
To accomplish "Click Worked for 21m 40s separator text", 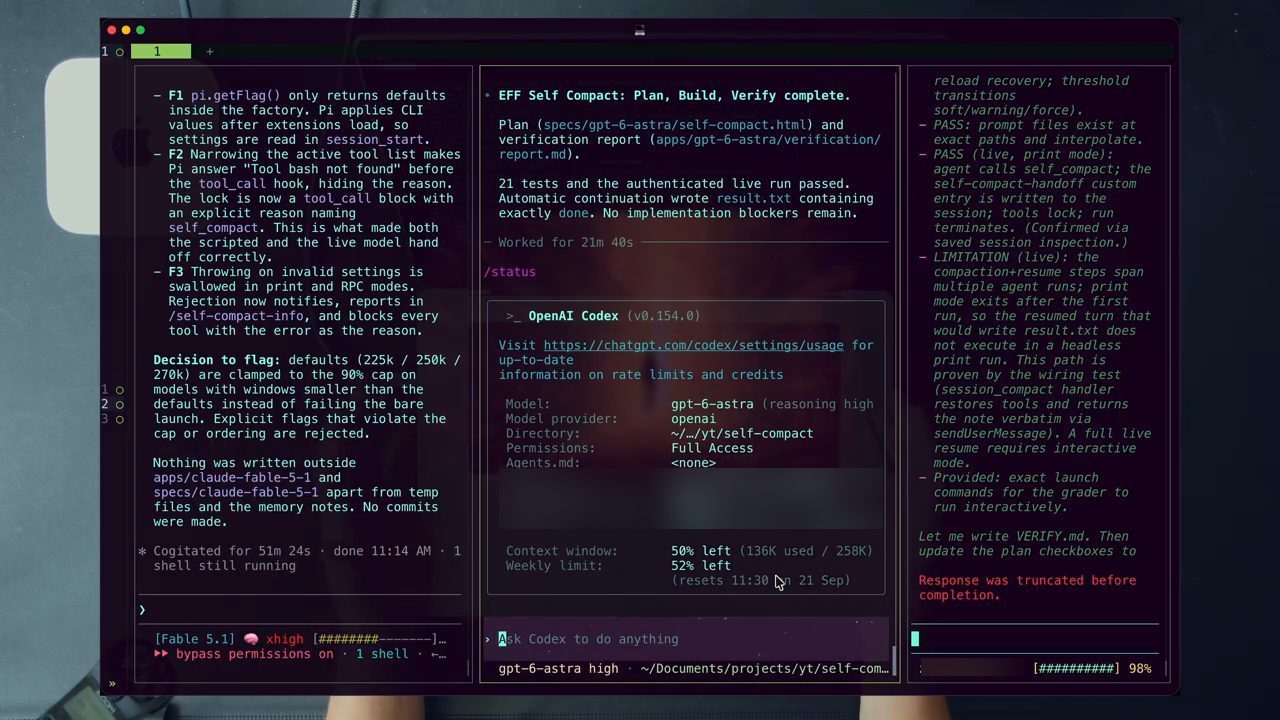I will coord(565,242).
